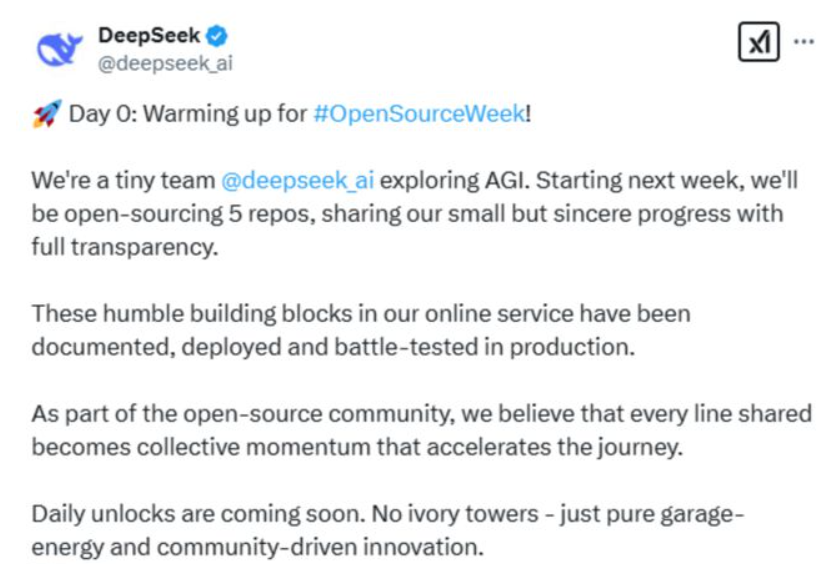Click the blue verified checkmark badge
The width and height of the screenshot is (824, 564).
[217, 36]
